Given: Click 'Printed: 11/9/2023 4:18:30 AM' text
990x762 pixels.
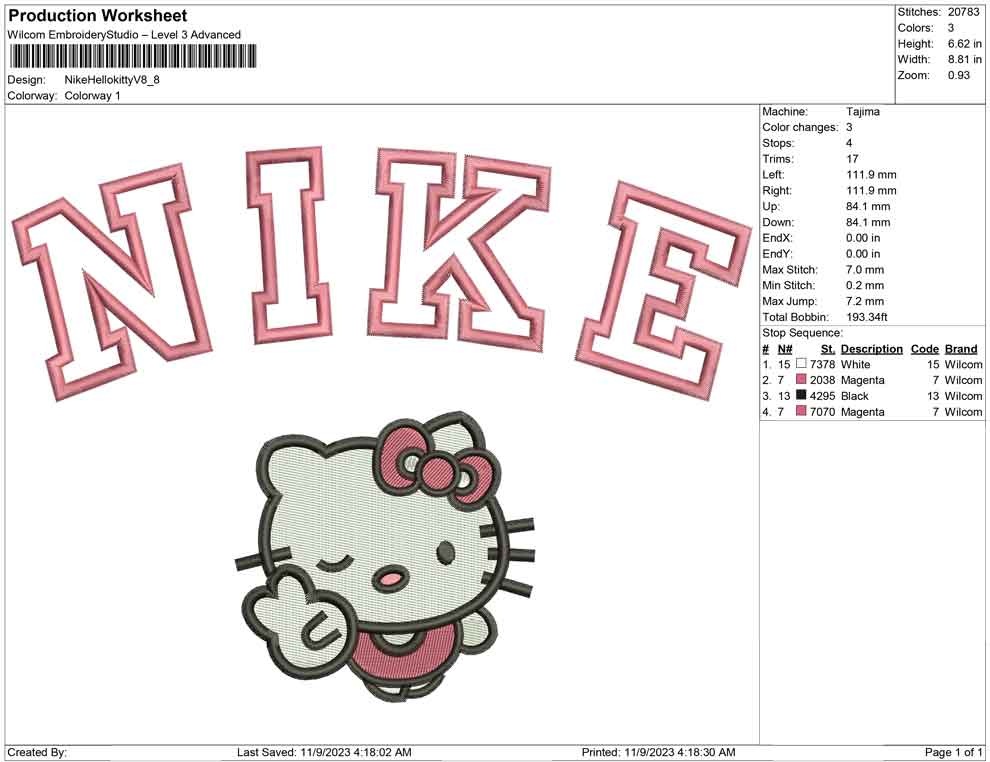Looking at the screenshot, I should pyautogui.click(x=658, y=752).
